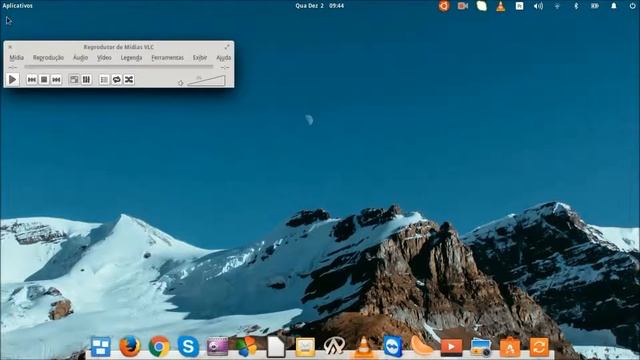
Task: Open the Exibir menu
Action: 200,58
